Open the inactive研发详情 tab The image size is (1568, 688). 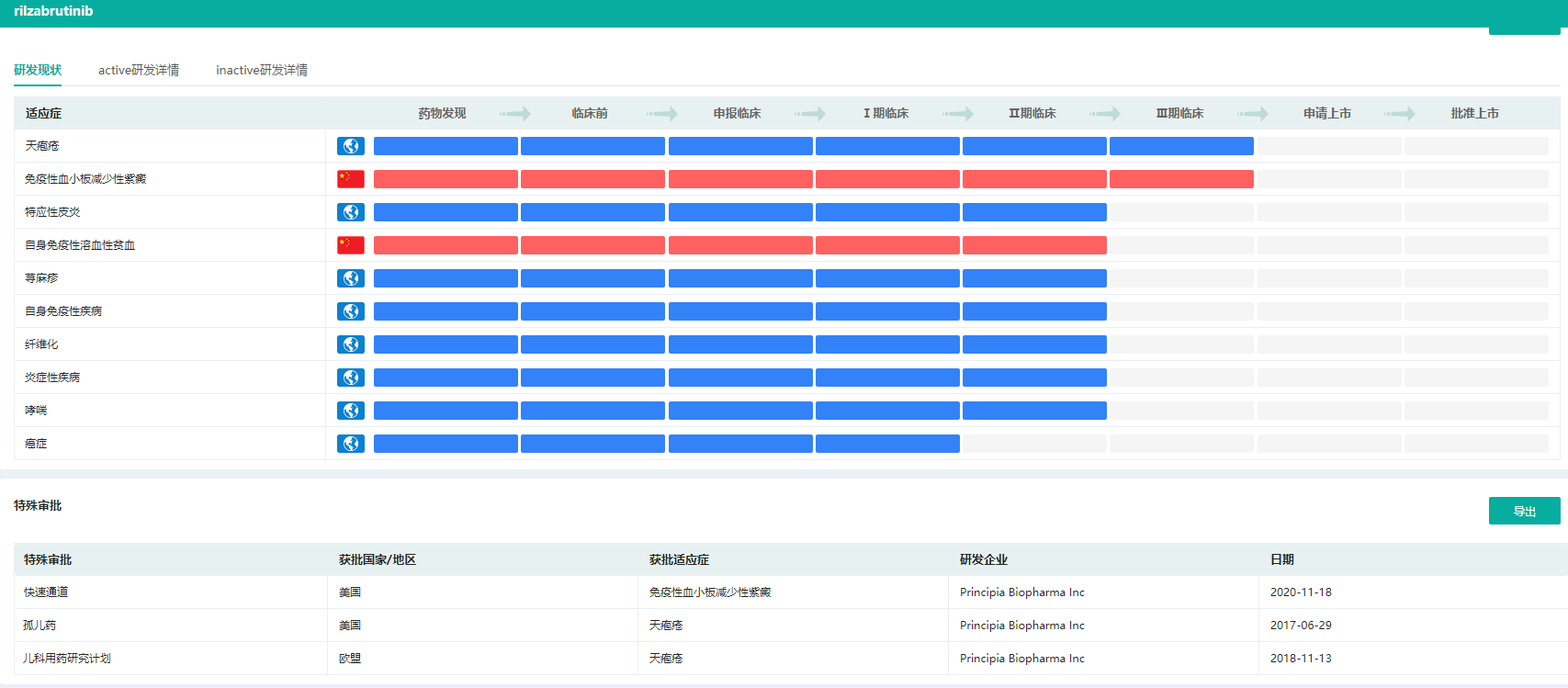(262, 70)
